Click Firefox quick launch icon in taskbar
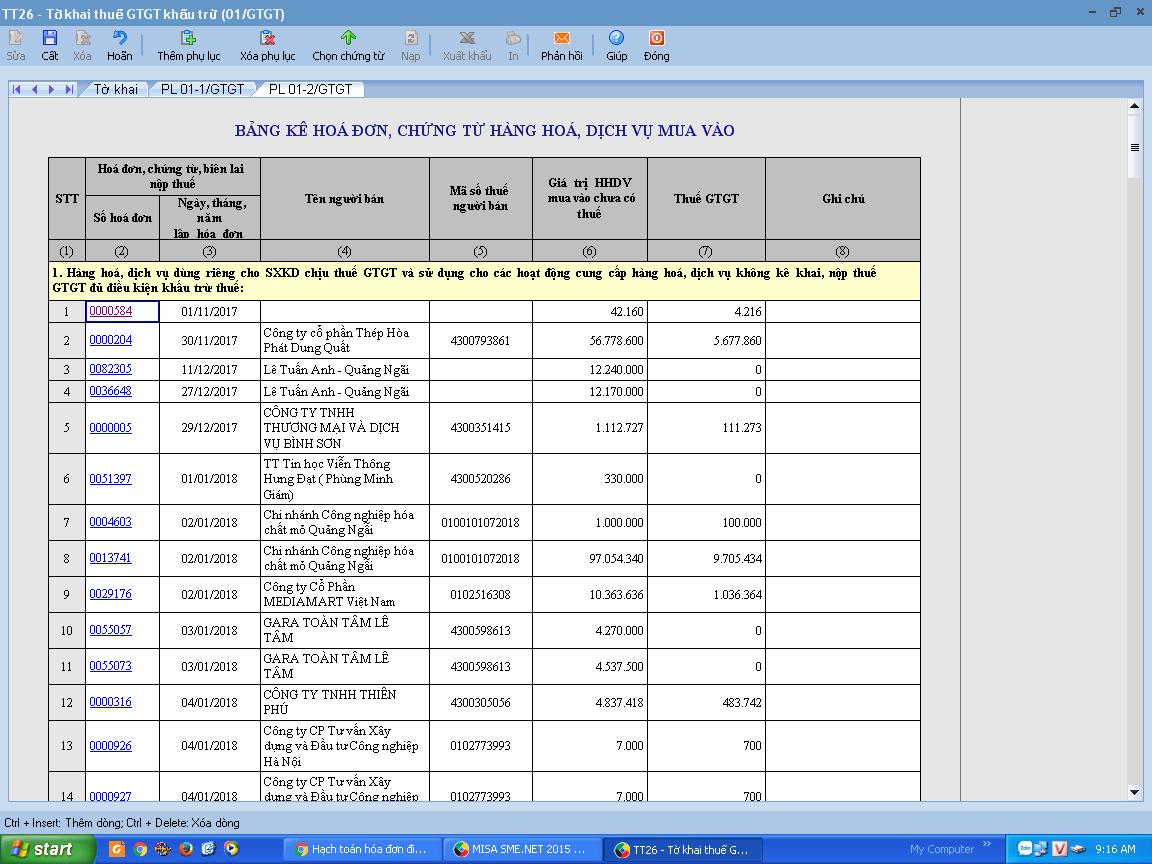 click(186, 849)
